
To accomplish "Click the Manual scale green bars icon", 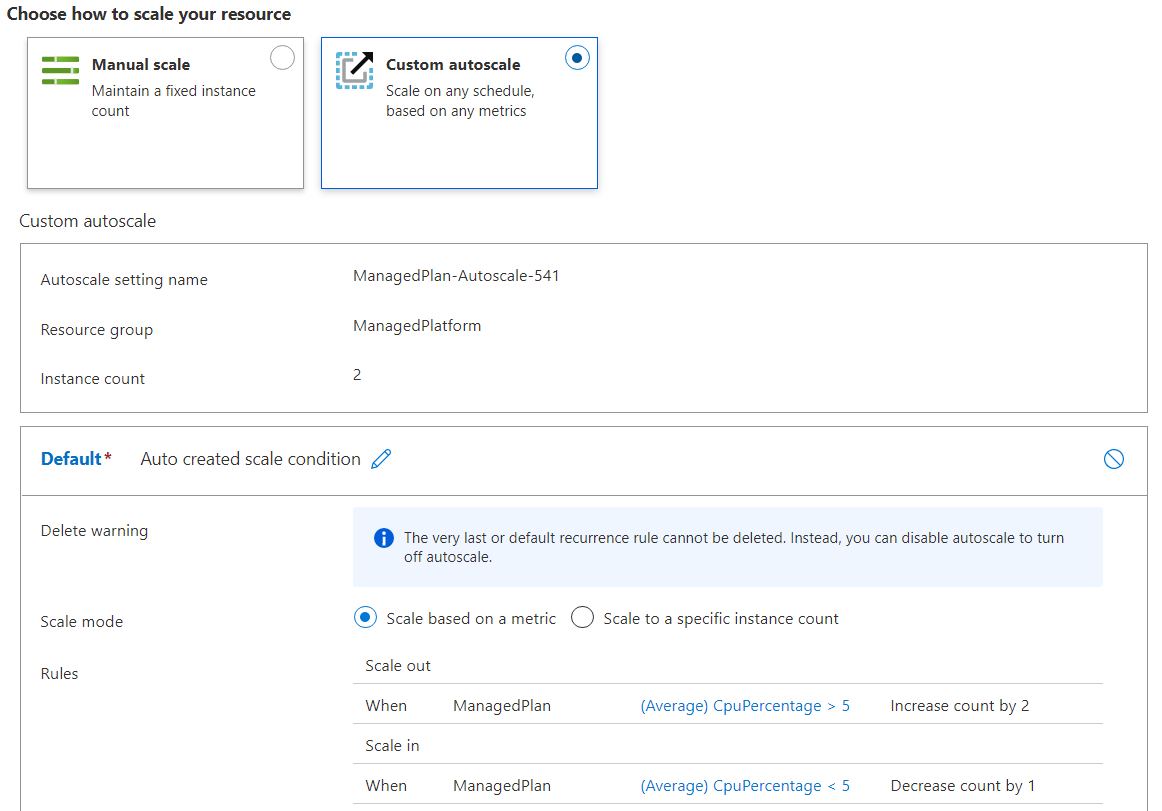I will [60, 71].
